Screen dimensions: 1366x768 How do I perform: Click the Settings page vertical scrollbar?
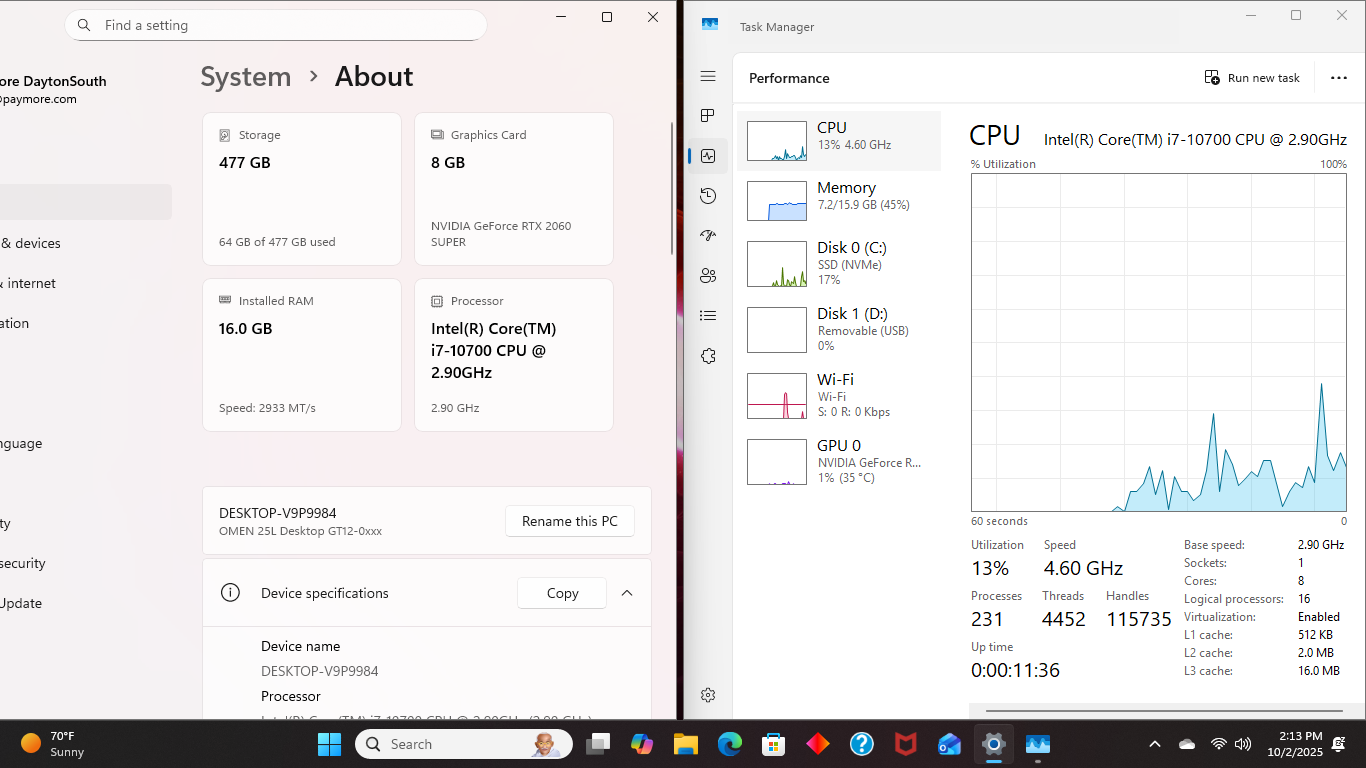[x=672, y=190]
